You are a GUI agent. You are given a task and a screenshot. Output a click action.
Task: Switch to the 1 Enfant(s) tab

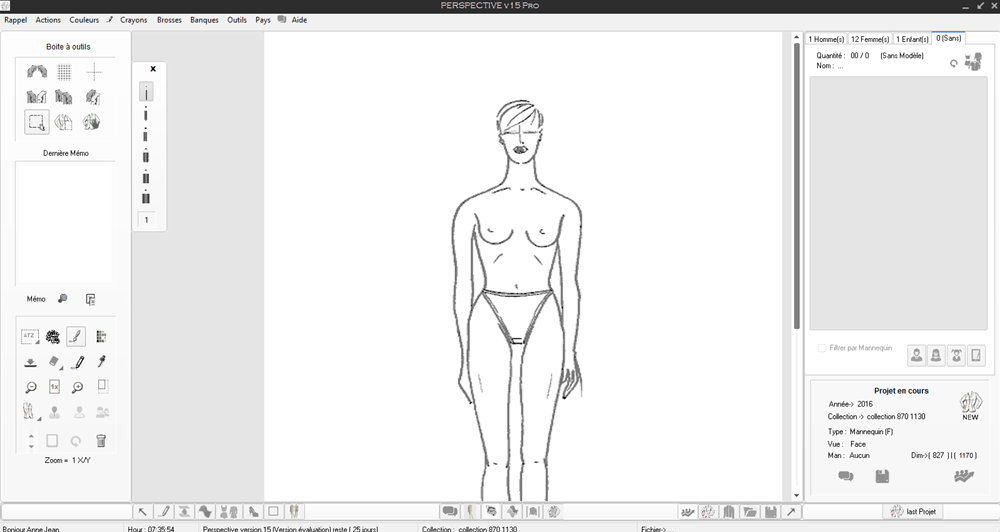click(911, 39)
